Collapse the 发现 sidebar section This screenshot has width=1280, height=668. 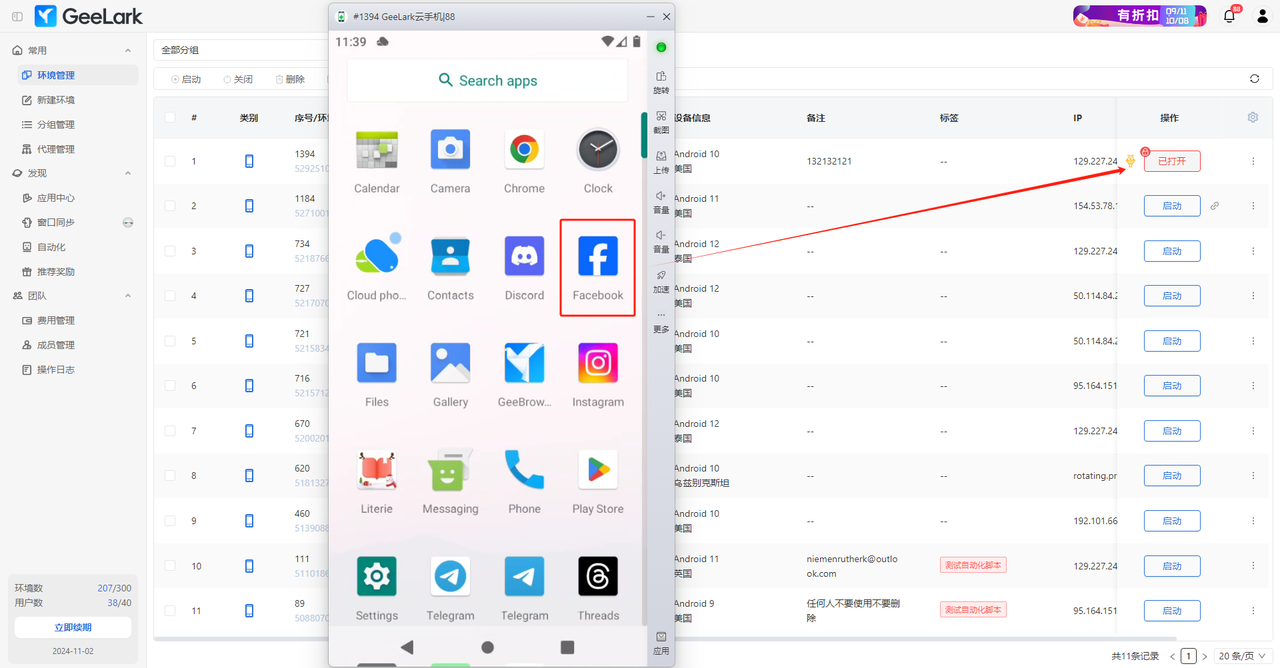tap(127, 173)
